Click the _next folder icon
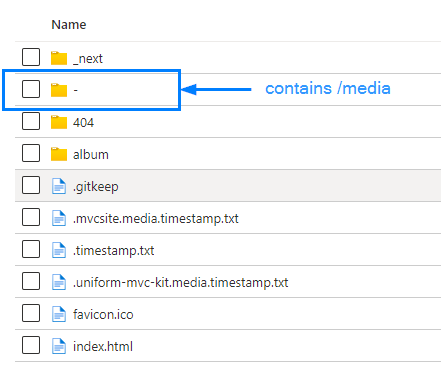 pyautogui.click(x=59, y=58)
